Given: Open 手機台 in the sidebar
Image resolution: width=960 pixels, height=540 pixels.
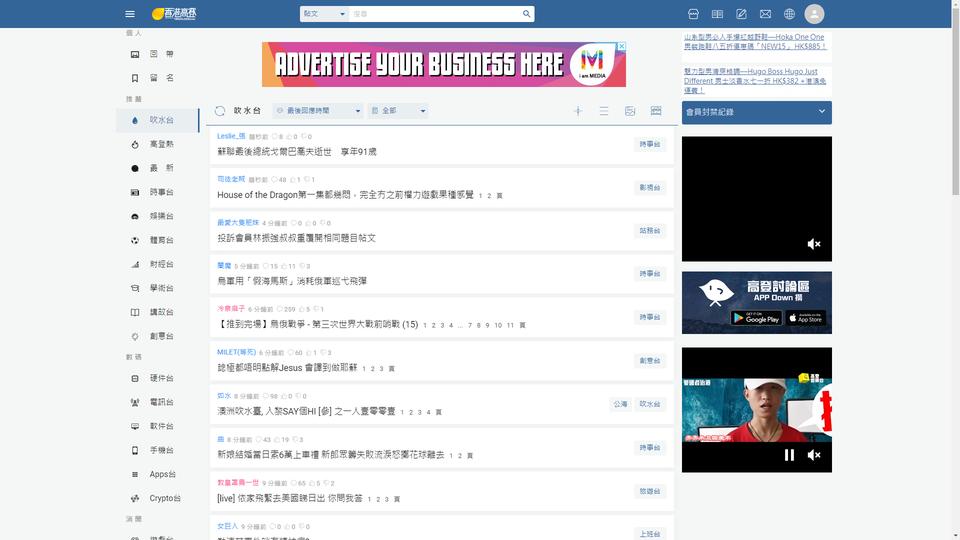Looking at the screenshot, I should (x=157, y=450).
